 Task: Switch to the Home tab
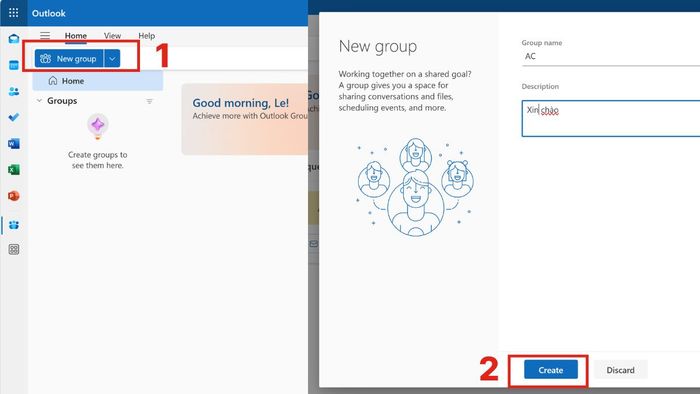click(x=75, y=36)
